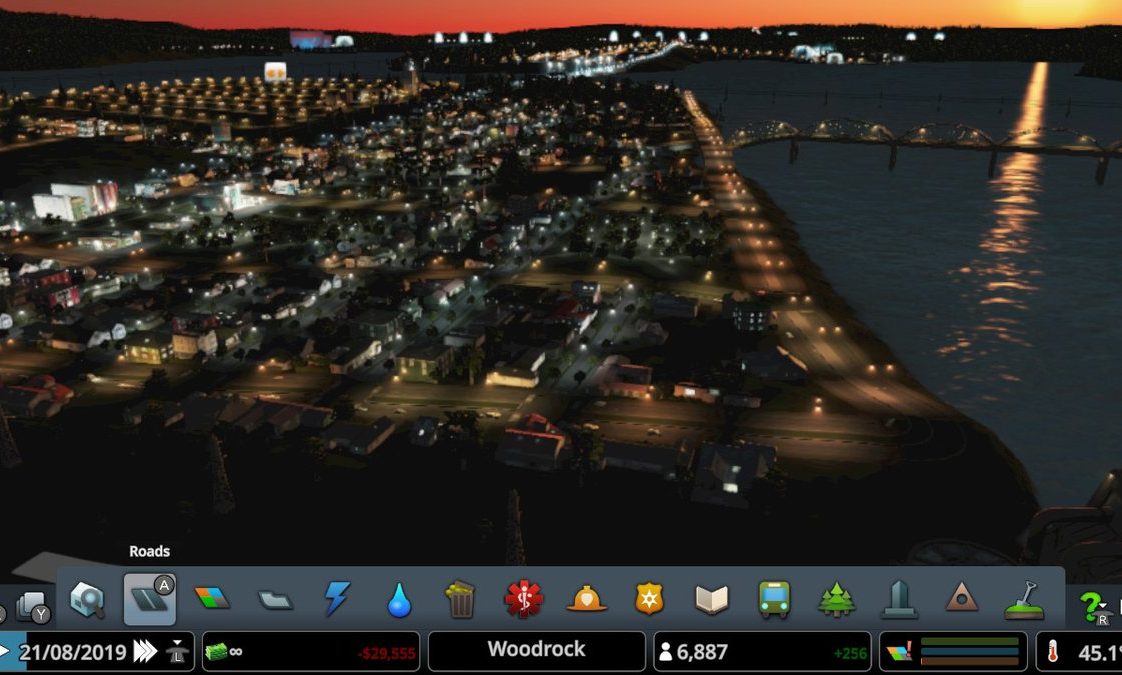1122x675 pixels.
Task: Open the Fire Department menu
Action: 587,598
